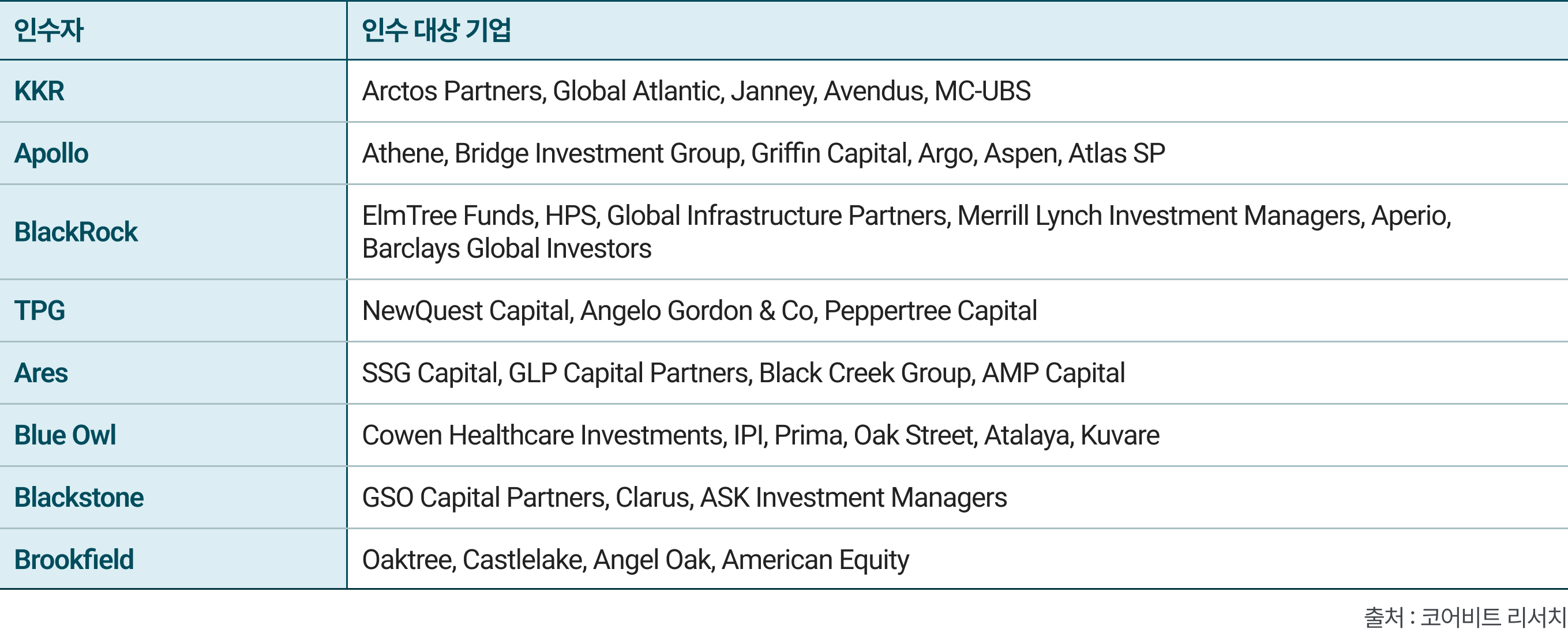The height and width of the screenshot is (633, 1568).
Task: Click the 인수자 column header
Action: (48, 31)
